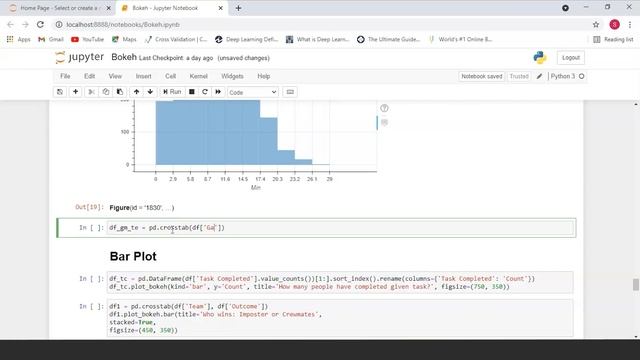This screenshot has width=640, height=360.
Task: Click the Chrome media control icon
Action: 565,8
